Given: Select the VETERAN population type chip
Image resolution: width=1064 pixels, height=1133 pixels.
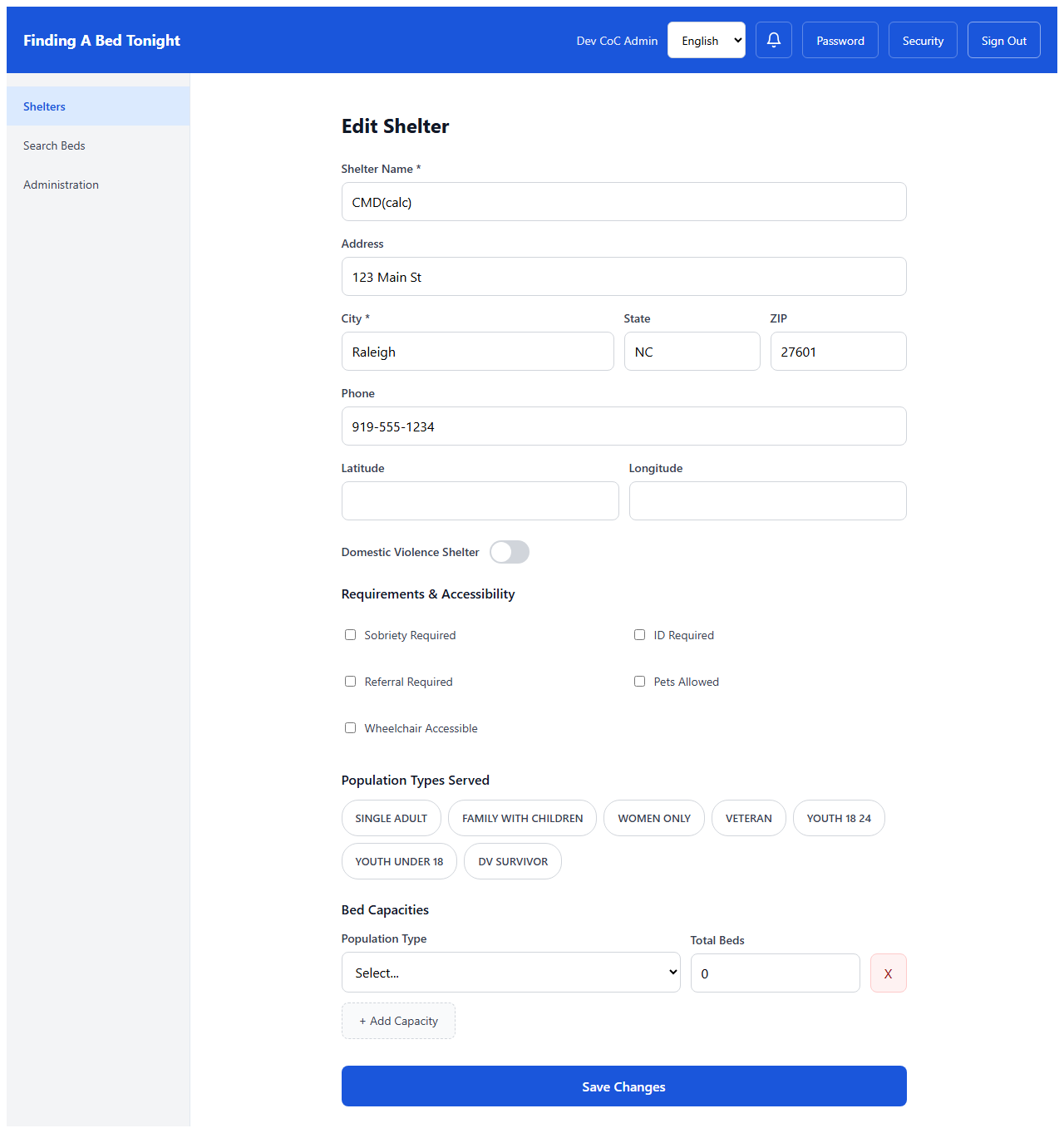Looking at the screenshot, I should pyautogui.click(x=748, y=818).
